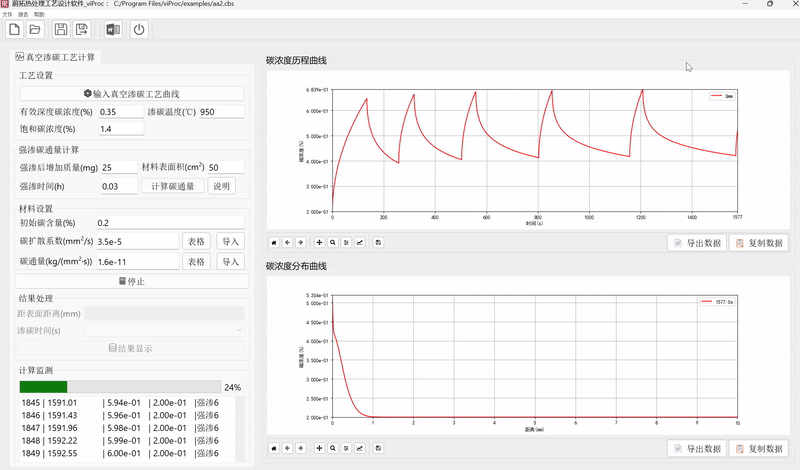Open the 渗碳时间(s) dropdown
This screenshot has height=470, width=800.
(x=165, y=330)
